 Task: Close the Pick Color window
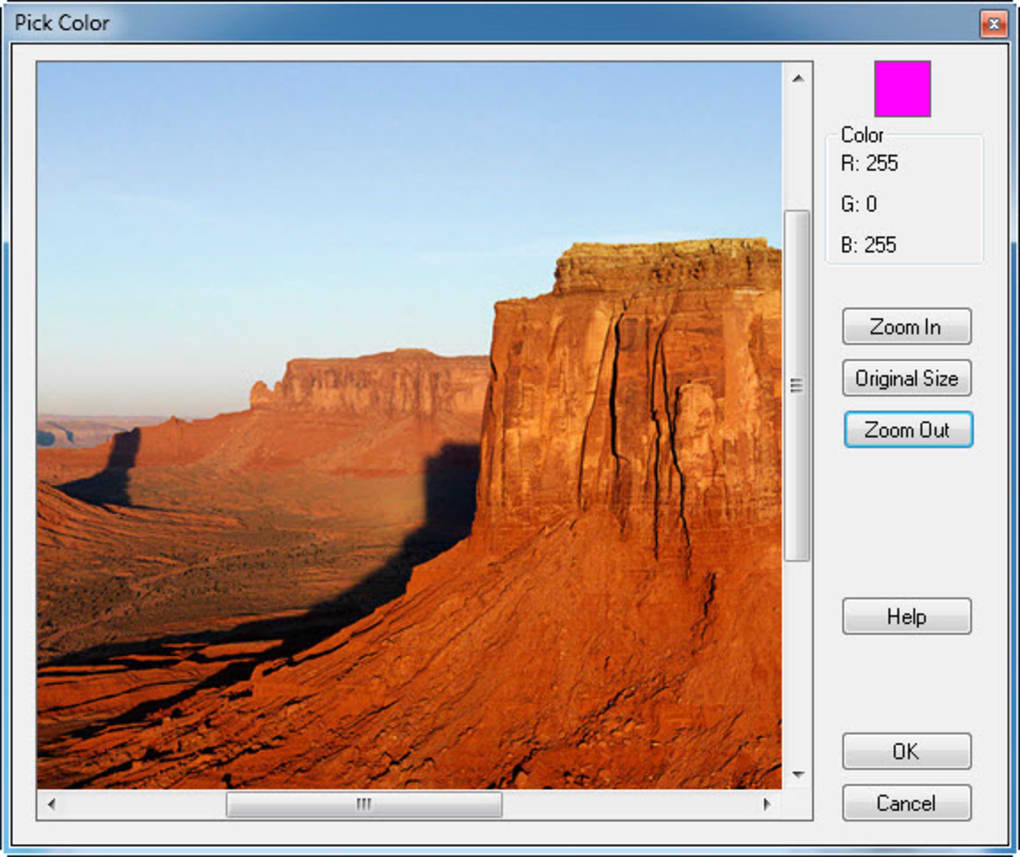993,23
